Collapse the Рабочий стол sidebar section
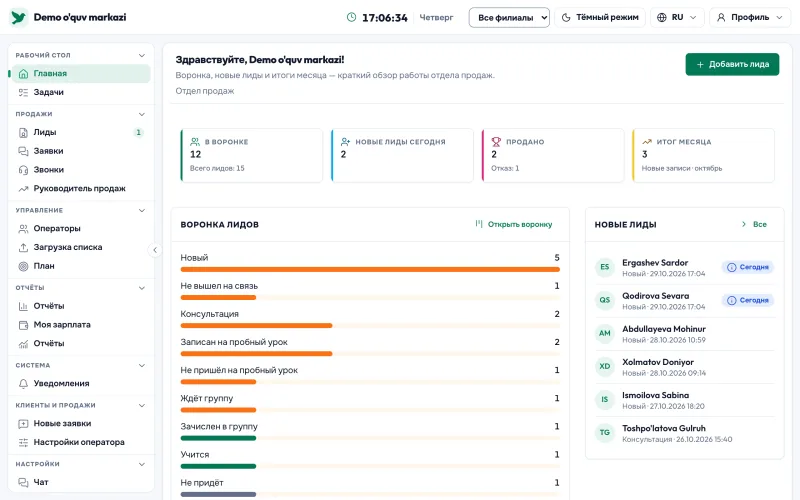Image resolution: width=800 pixels, height=500 pixels. pyautogui.click(x=81, y=55)
